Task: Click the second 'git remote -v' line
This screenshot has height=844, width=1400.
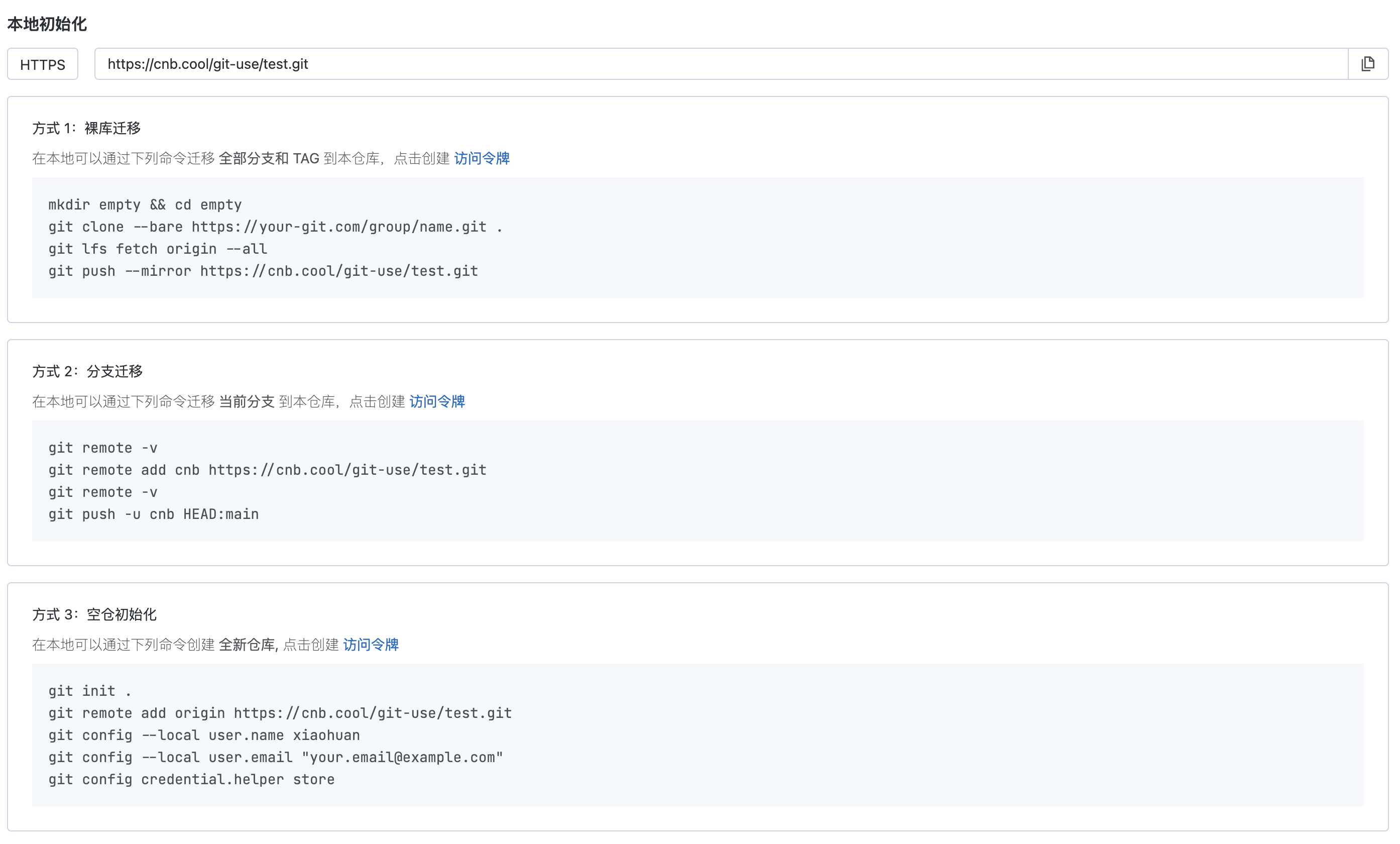Action: pyautogui.click(x=103, y=492)
